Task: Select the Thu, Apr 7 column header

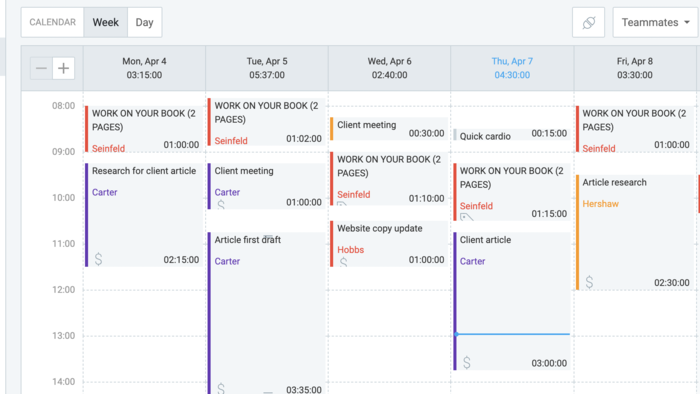Action: (x=512, y=68)
